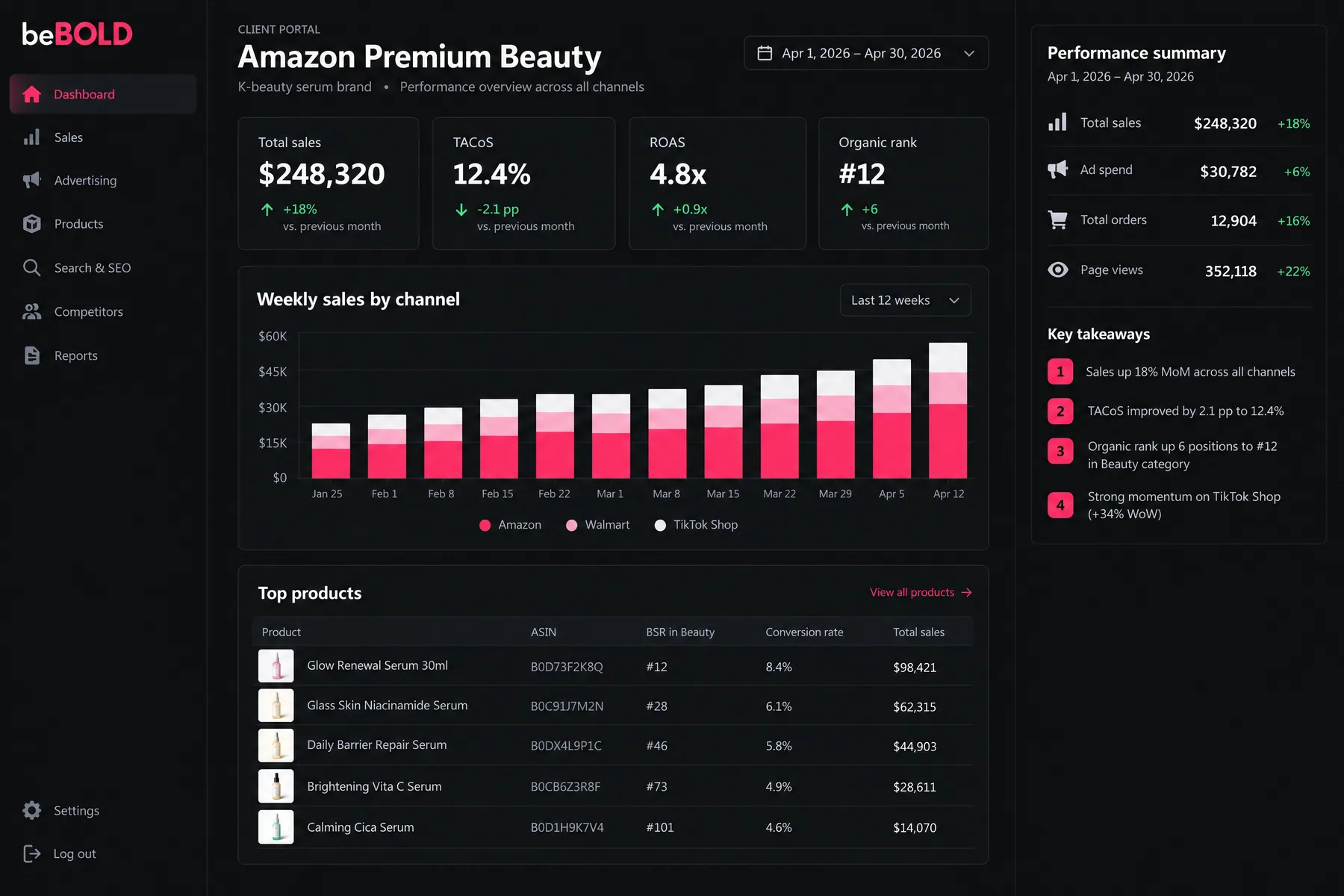Click the Organic rank #12 card
Image resolution: width=1344 pixels, height=896 pixels.
point(903,184)
